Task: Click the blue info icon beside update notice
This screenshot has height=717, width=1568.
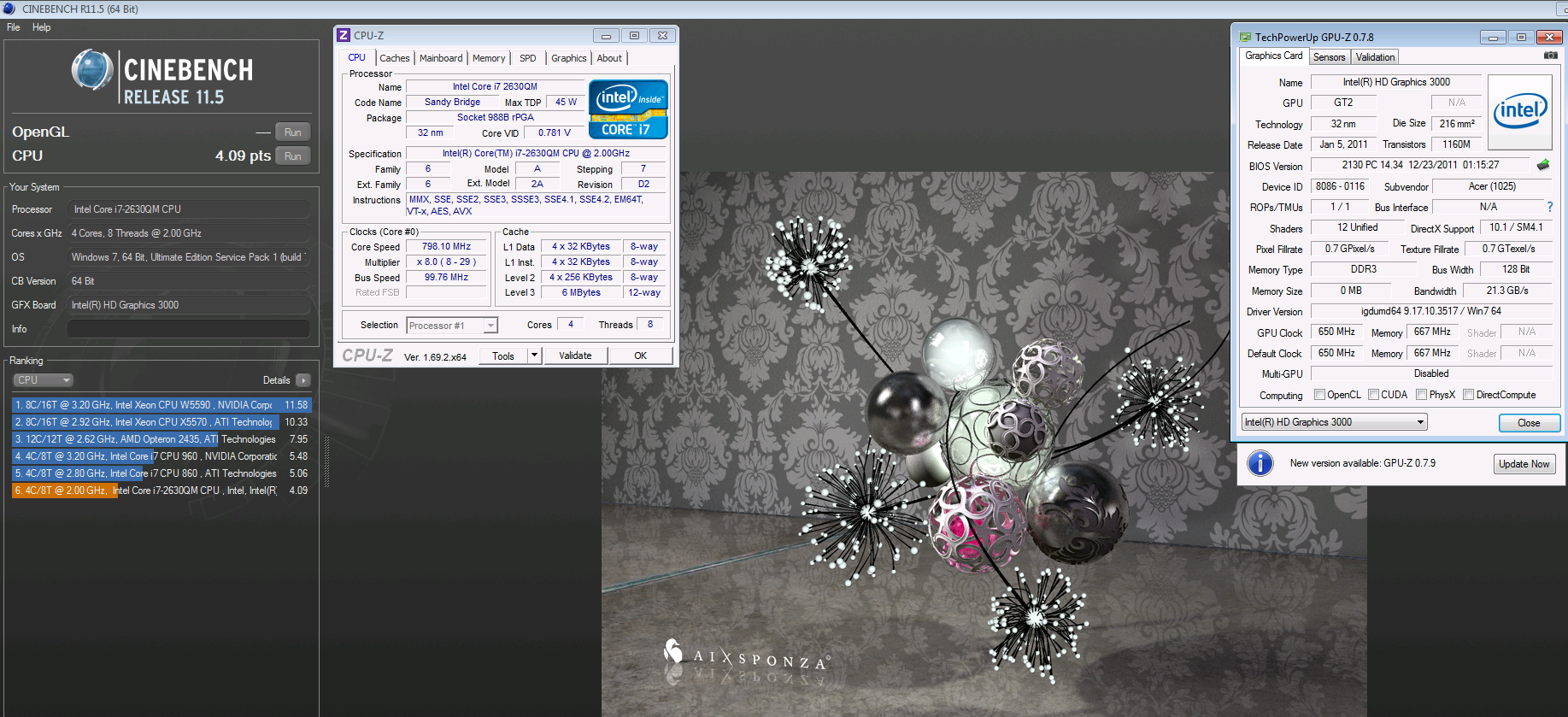Action: click(1260, 463)
